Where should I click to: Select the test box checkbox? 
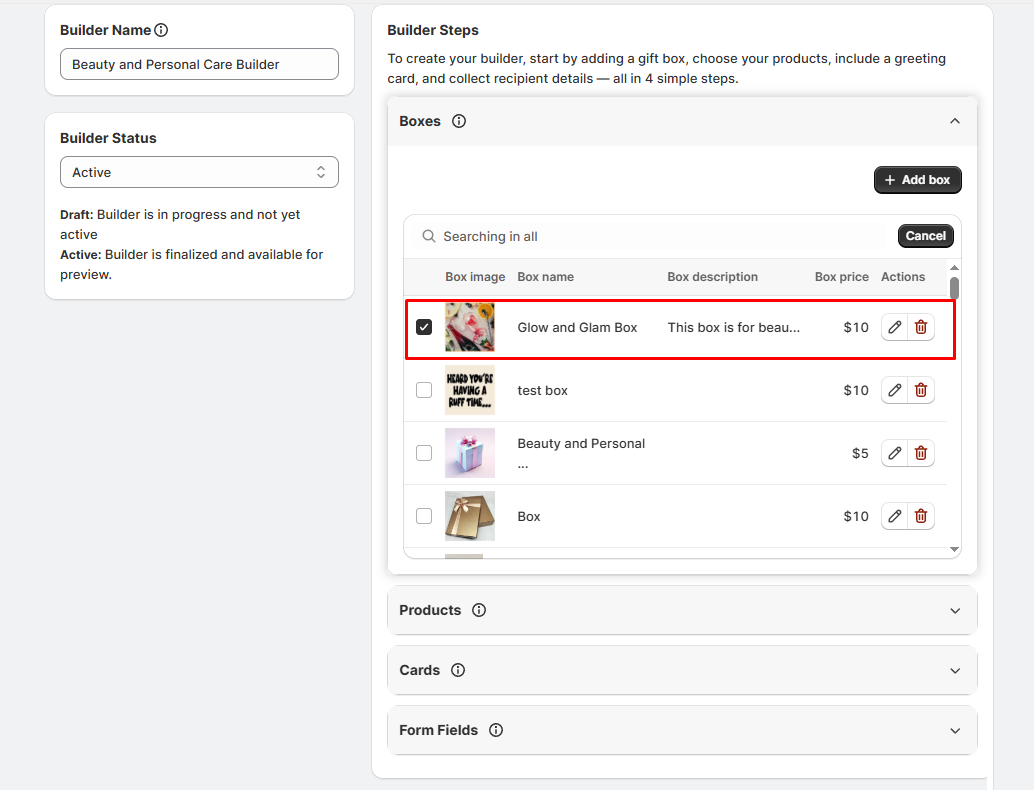coord(424,390)
